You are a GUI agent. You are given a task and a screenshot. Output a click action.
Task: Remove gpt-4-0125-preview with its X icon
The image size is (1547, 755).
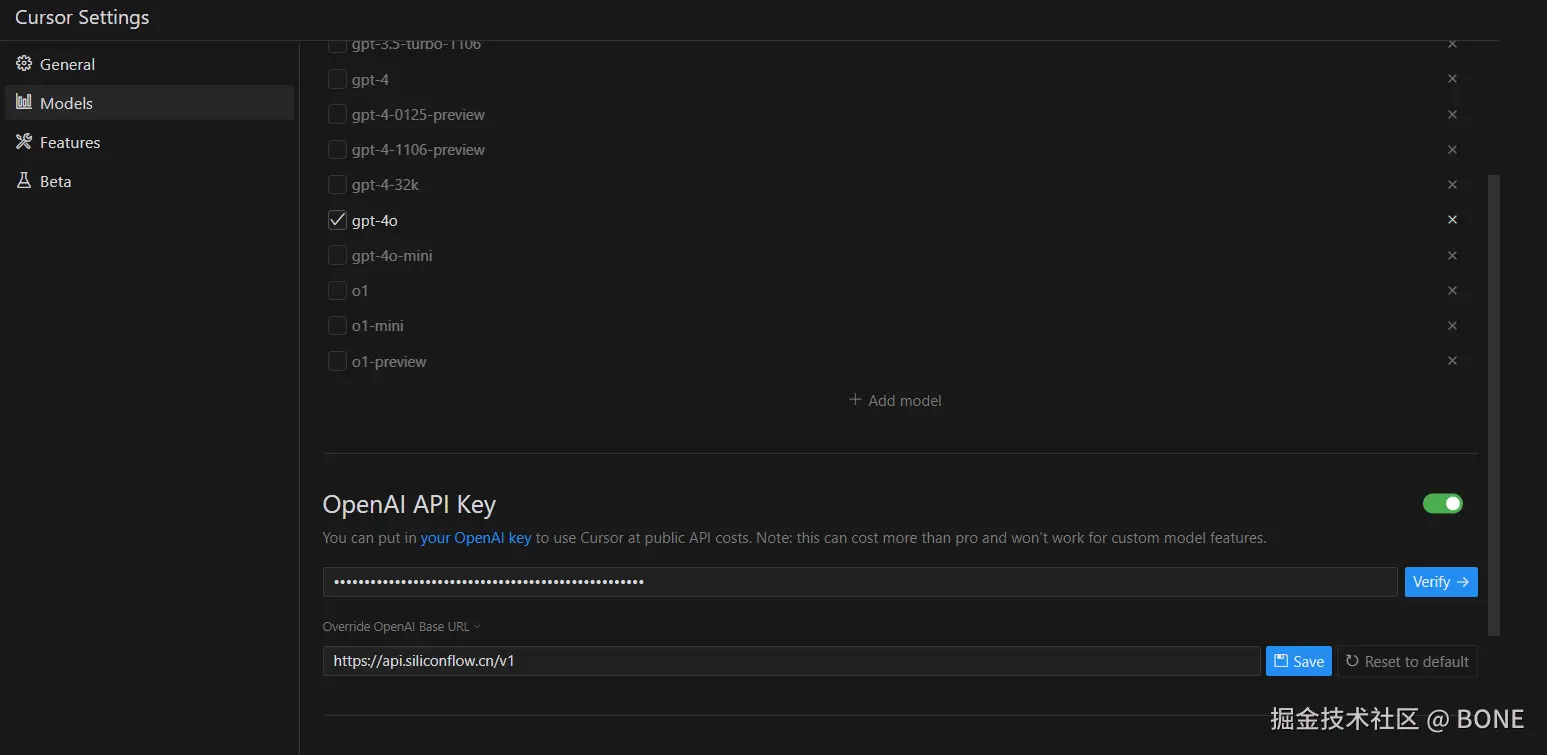pyautogui.click(x=1452, y=114)
